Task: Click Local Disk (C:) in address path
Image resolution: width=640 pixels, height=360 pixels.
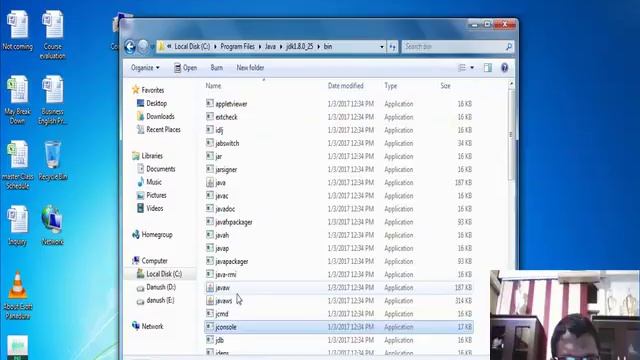Action: coord(192,47)
